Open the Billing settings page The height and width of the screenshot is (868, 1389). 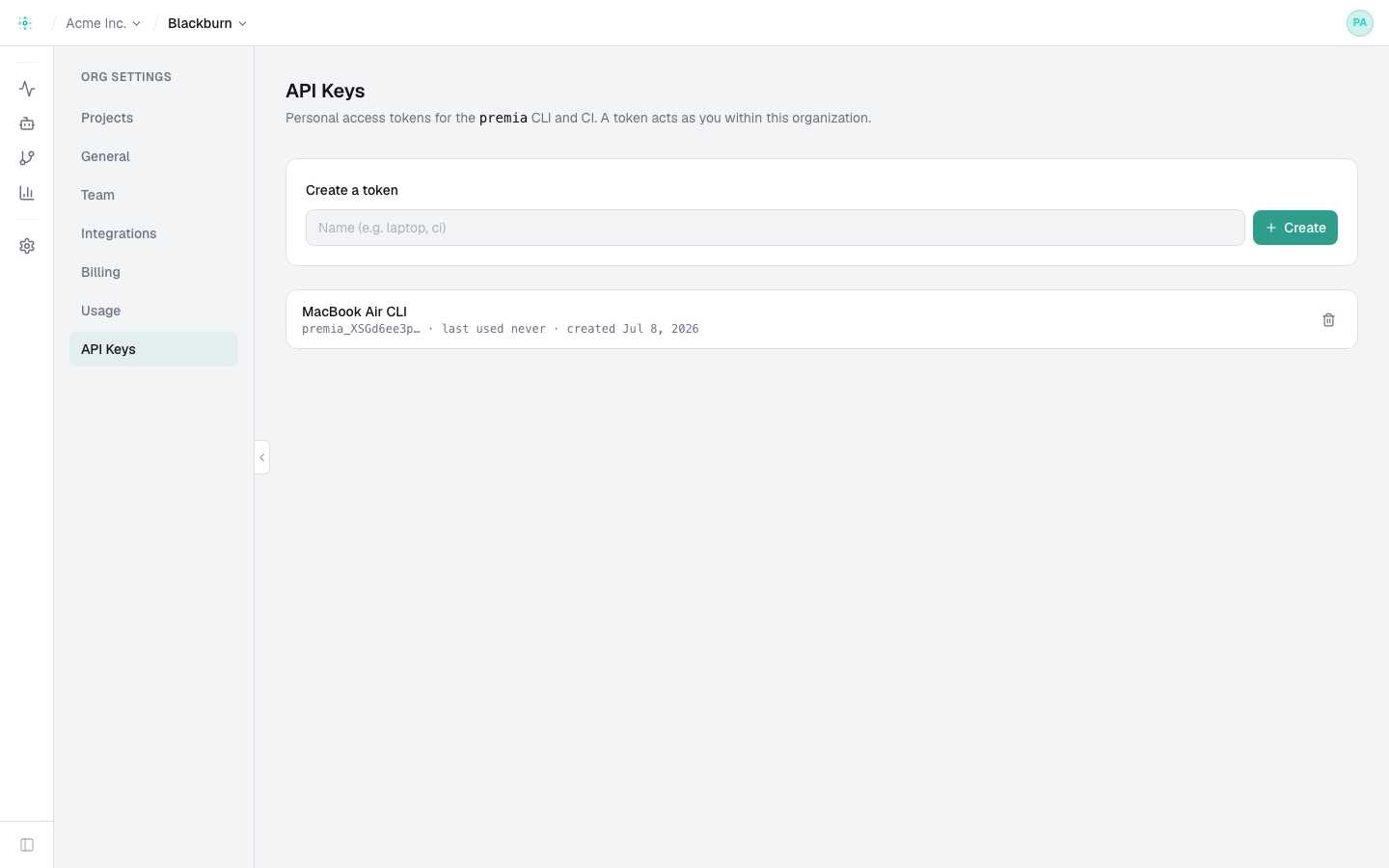[x=153, y=272]
